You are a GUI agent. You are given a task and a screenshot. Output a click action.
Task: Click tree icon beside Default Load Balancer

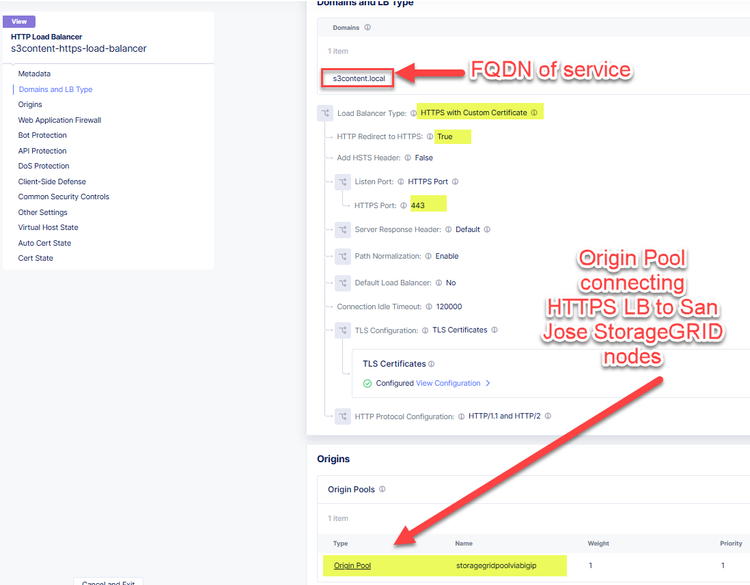point(343,283)
